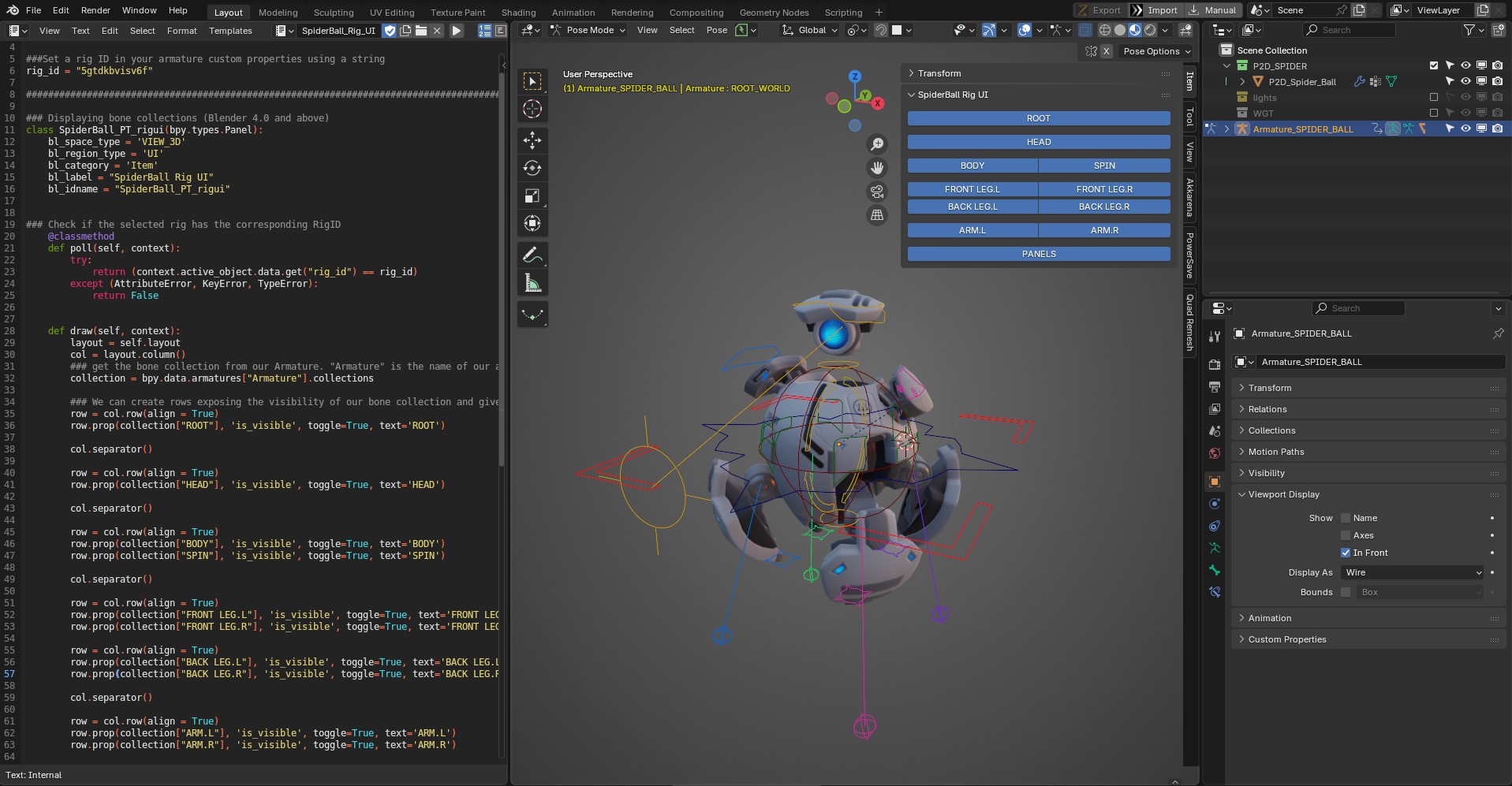Open the Pose menu in viewport header
This screenshot has width=1512, height=786.
click(717, 30)
